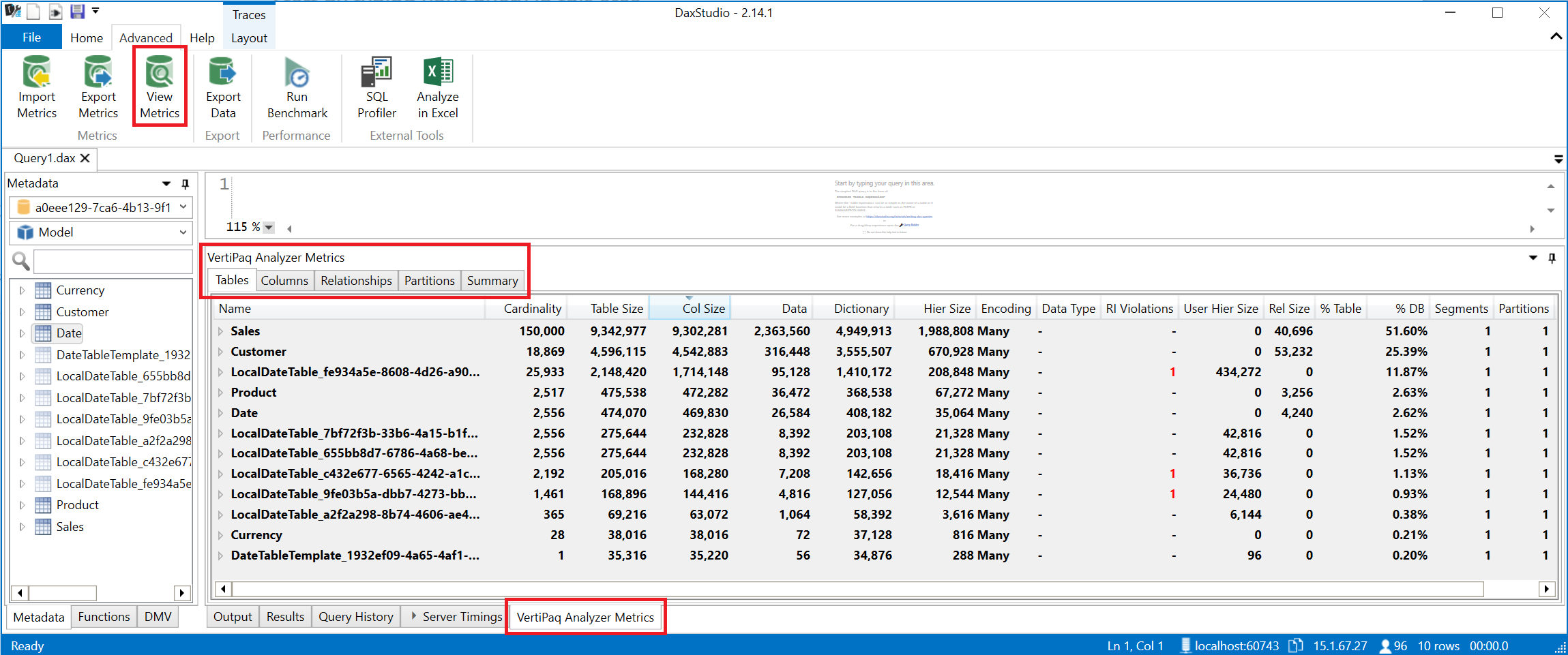This screenshot has height=655, width=1568.
Task: Close the Query1.dax tab
Action: [85, 158]
